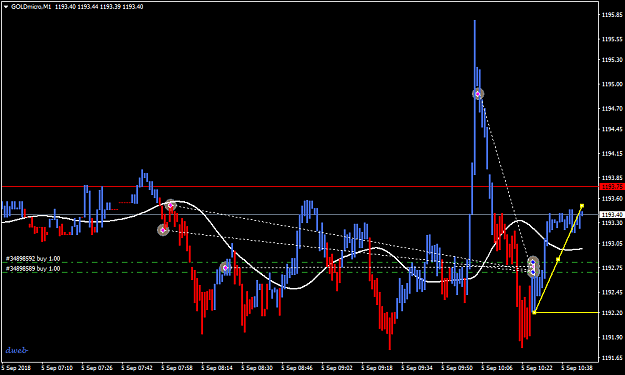Click the 1193.85 price axis label
This screenshot has width=625, height=375.
coord(612,178)
